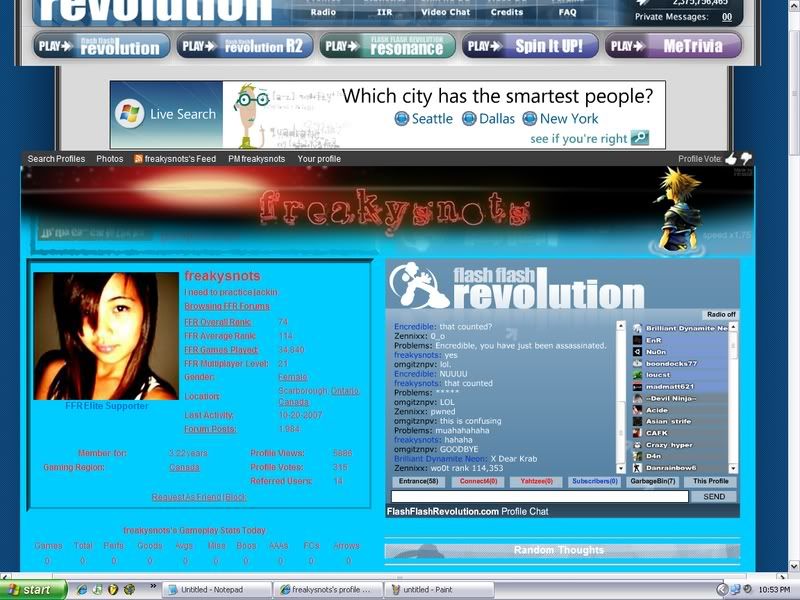Switch to the This Profile chat tab

(710, 482)
